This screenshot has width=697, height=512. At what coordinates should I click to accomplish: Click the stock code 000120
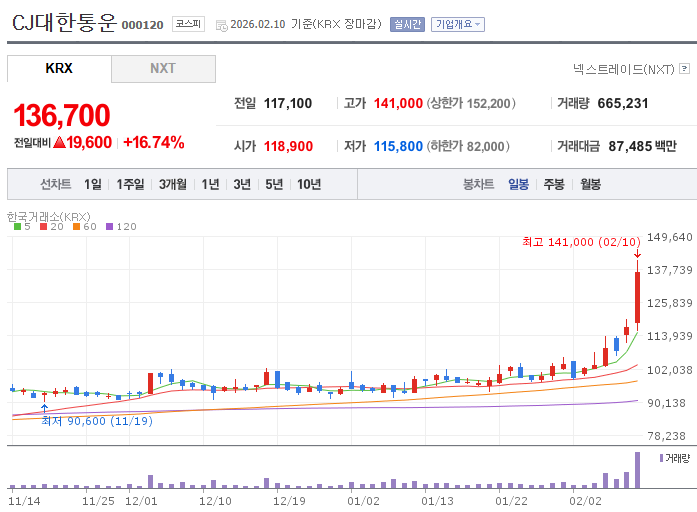pos(142,25)
